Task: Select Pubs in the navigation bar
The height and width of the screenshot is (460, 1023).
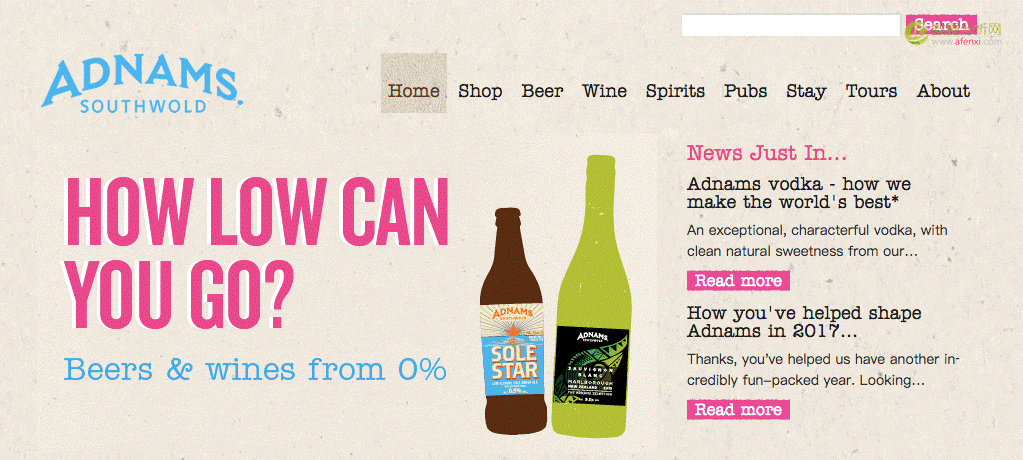Action: [x=745, y=91]
